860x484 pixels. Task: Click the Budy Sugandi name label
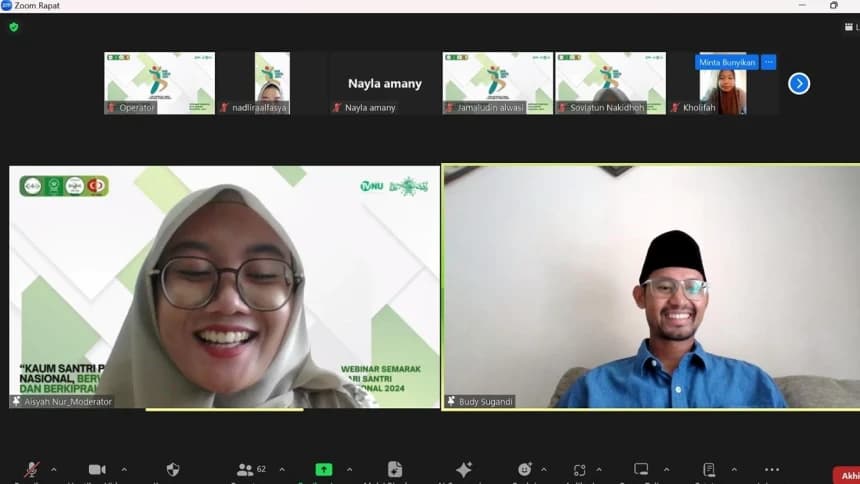[x=486, y=402]
